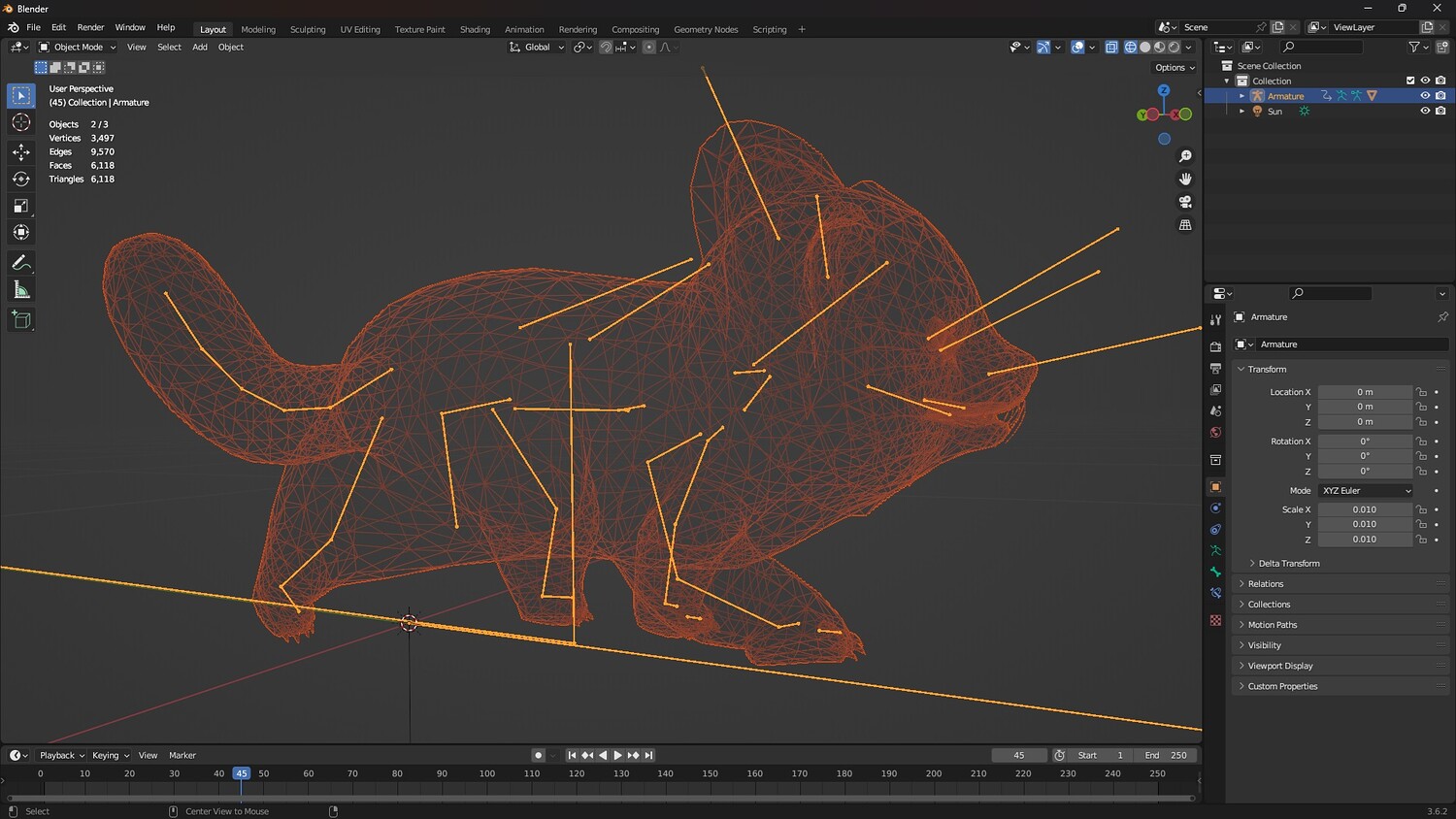The height and width of the screenshot is (819, 1456).
Task: Hide Armature in viewport via eye icon
Action: [x=1425, y=96]
